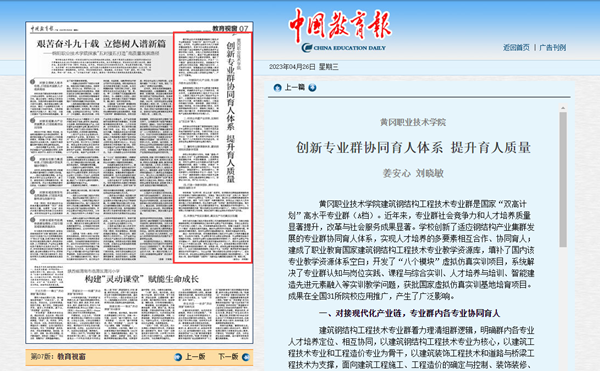Go to next page via 下一版
600x371 pixels.
point(228,356)
